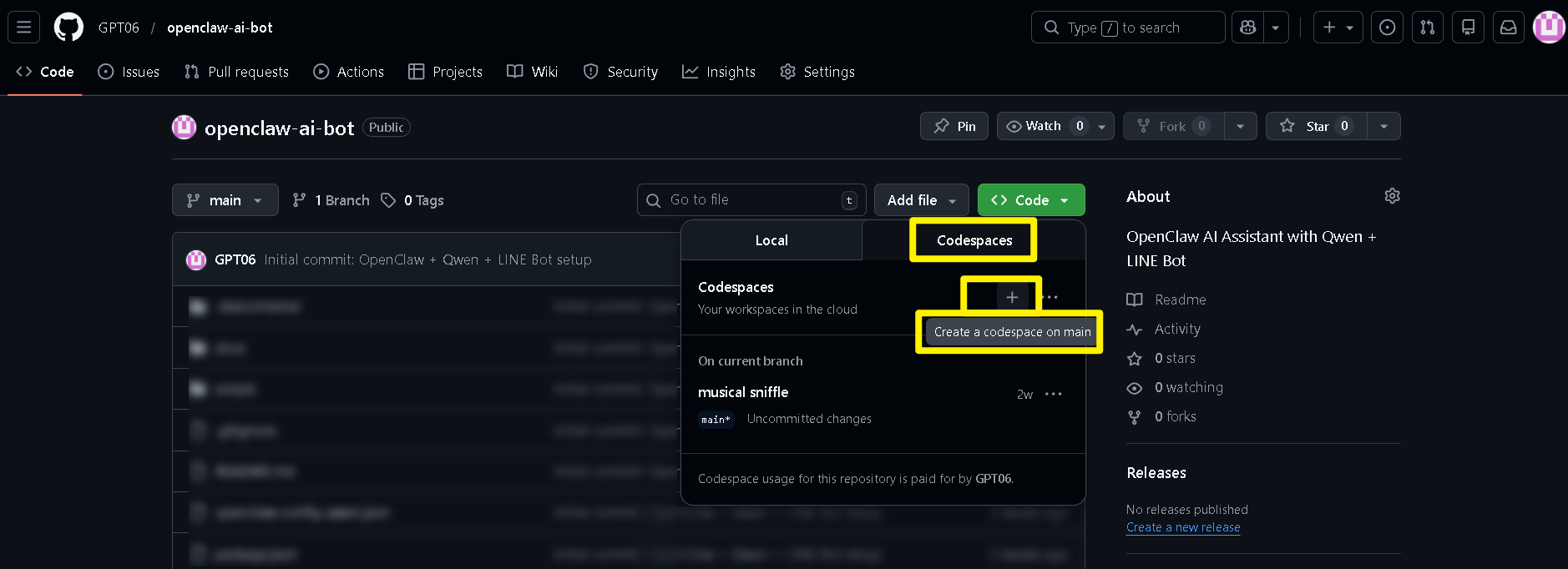Click the About section gear icon
This screenshot has width=1568, height=569.
coord(1392,196)
